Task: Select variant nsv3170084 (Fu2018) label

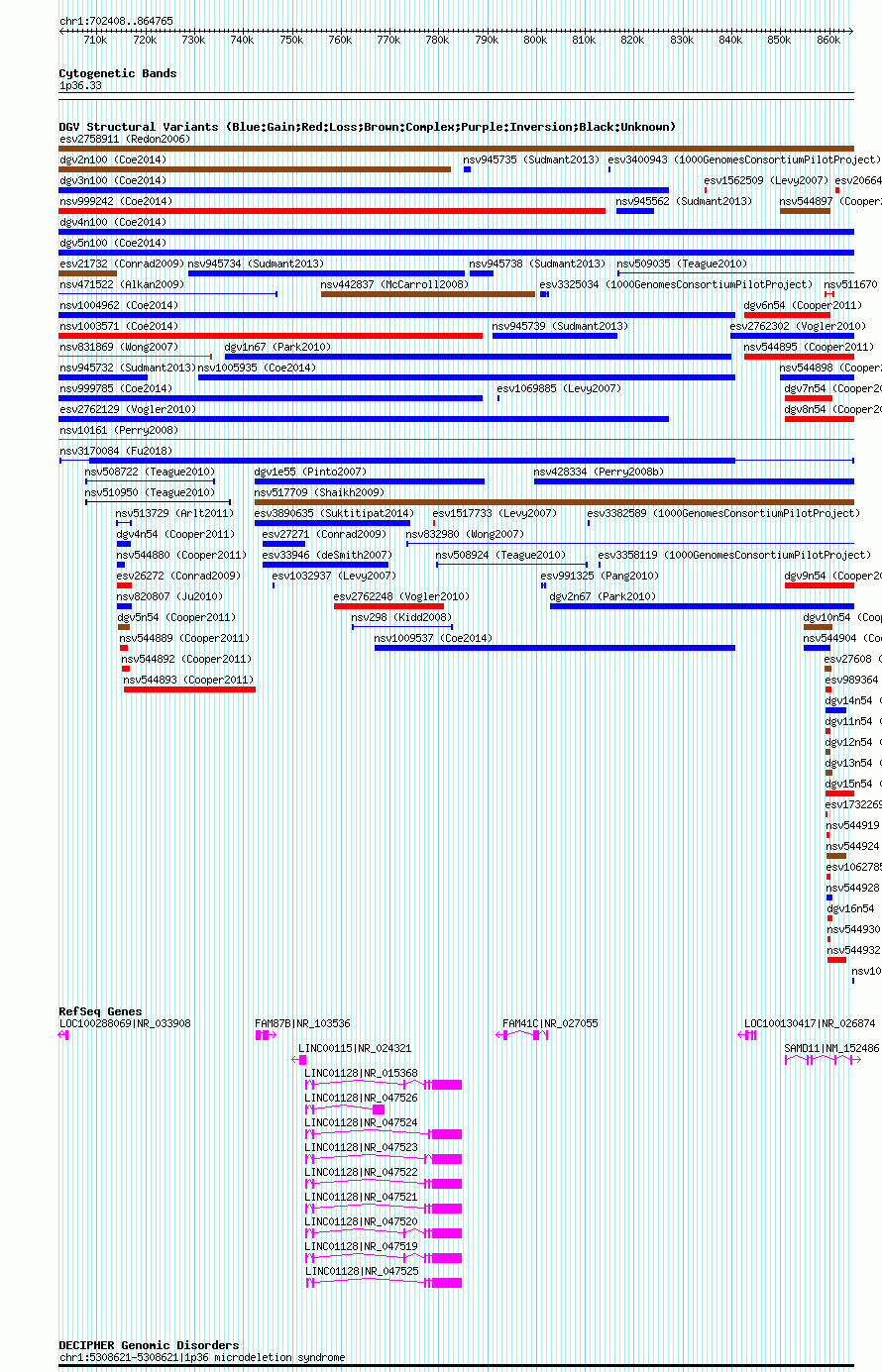Action: [116, 452]
